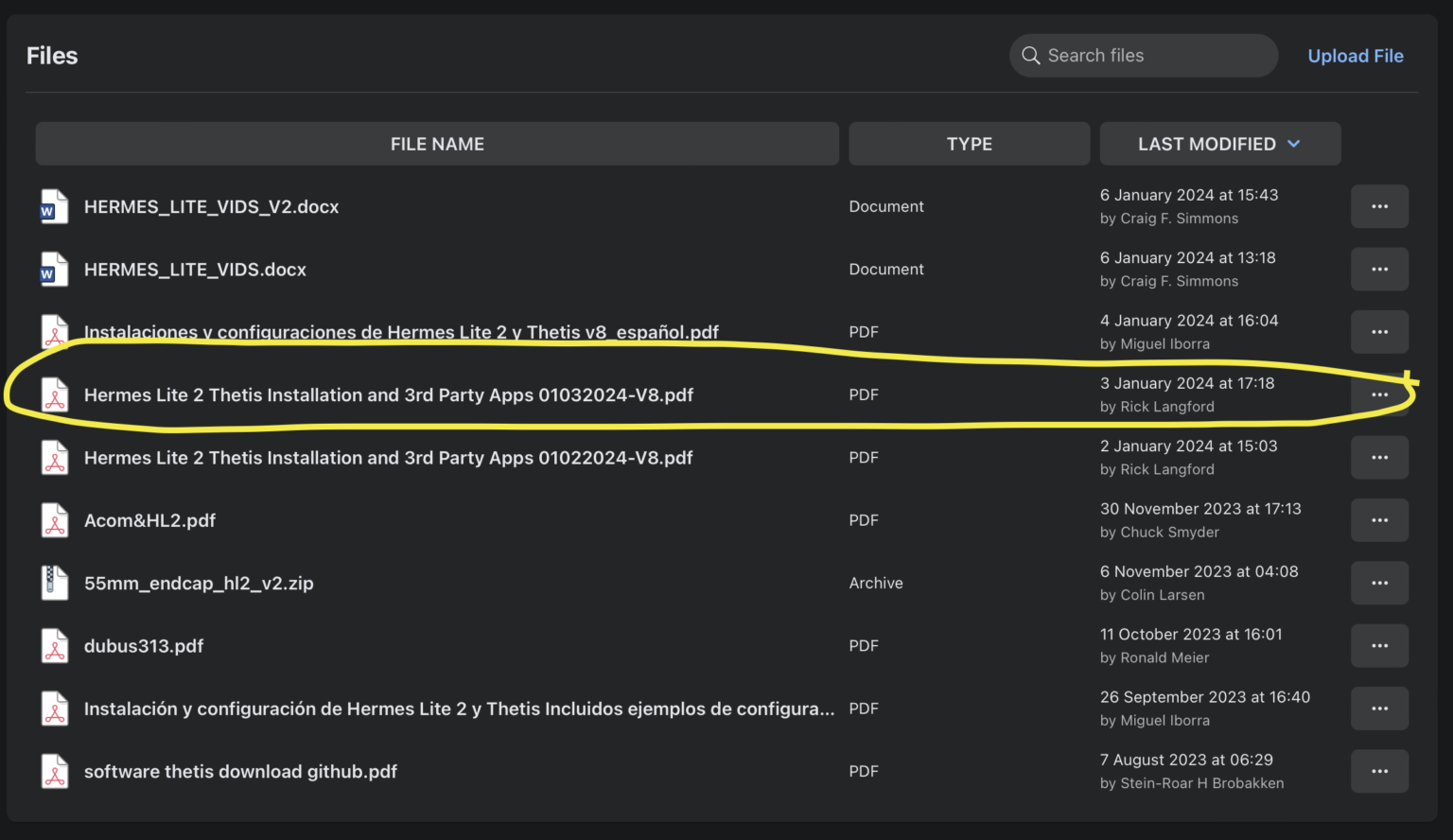
Task: Click the magnifying glass search icon
Action: tap(1031, 56)
